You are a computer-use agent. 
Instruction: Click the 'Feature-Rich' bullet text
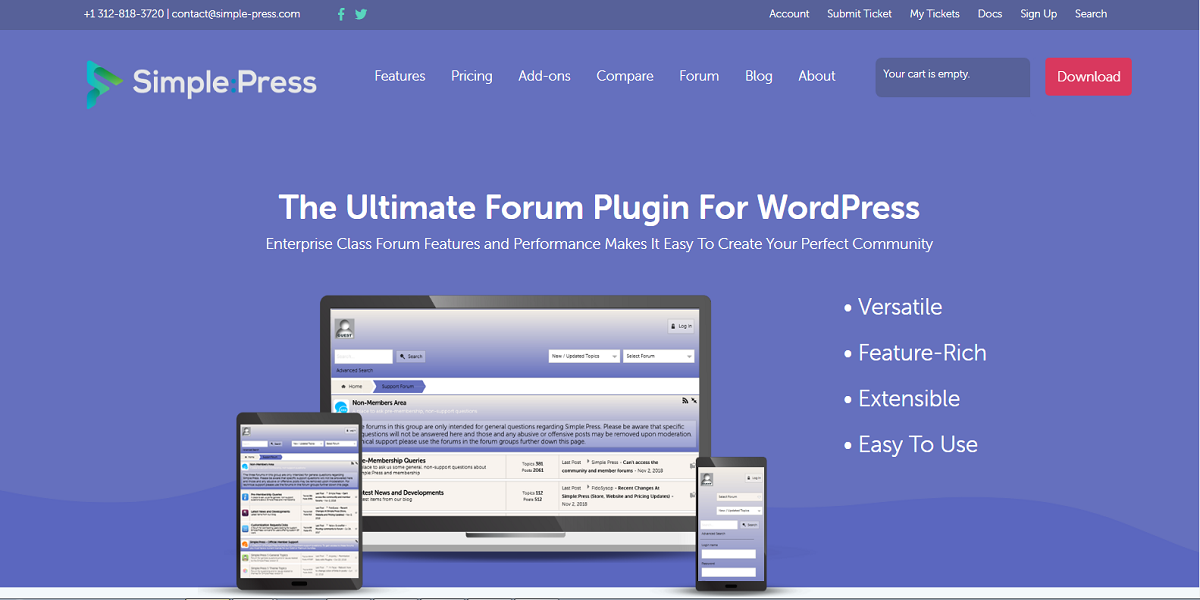pyautogui.click(x=922, y=353)
